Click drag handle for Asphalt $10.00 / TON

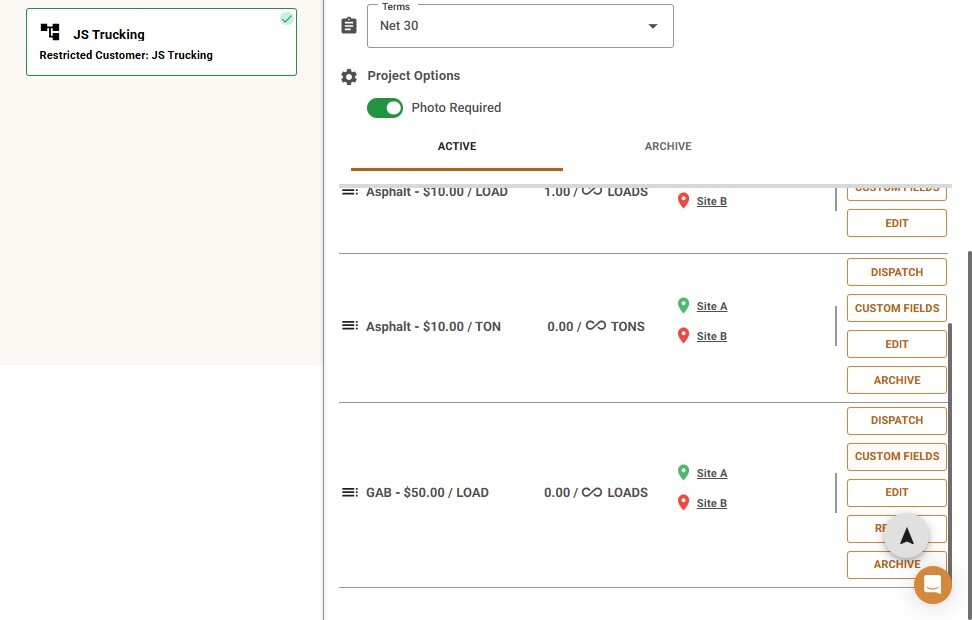click(350, 326)
